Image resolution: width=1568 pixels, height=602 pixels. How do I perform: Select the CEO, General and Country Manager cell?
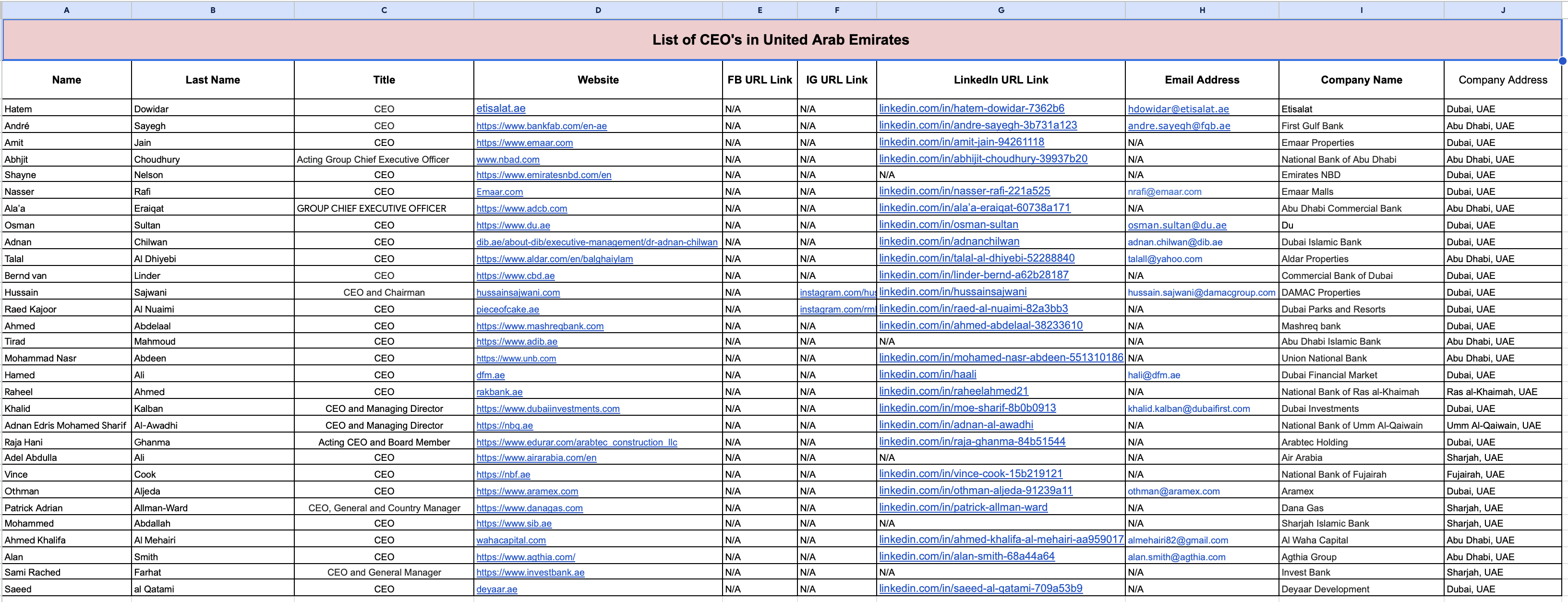tap(384, 507)
